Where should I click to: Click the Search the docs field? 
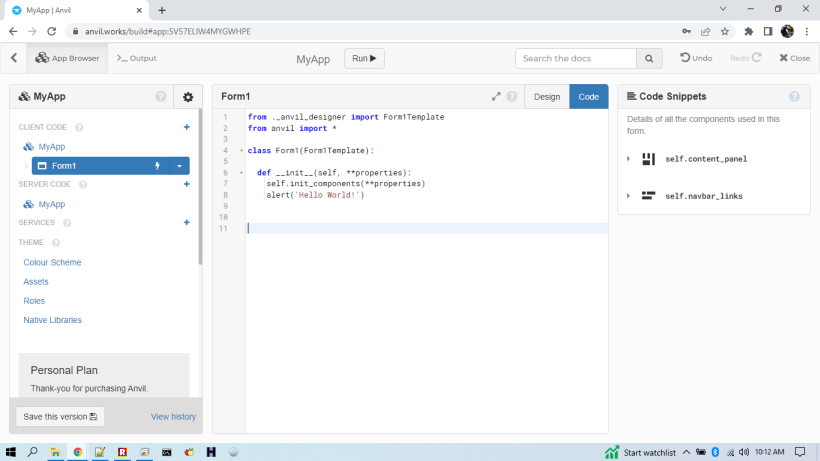tap(575, 58)
